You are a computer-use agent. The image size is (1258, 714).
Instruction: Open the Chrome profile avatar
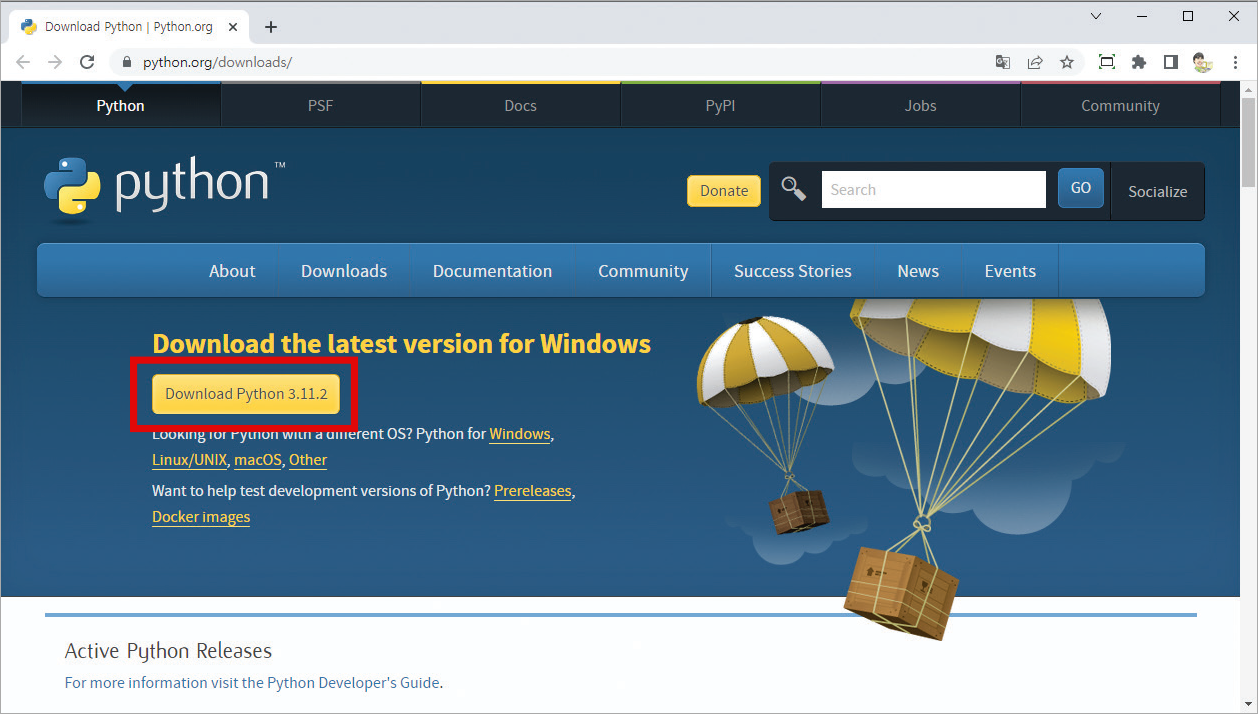tap(1202, 62)
